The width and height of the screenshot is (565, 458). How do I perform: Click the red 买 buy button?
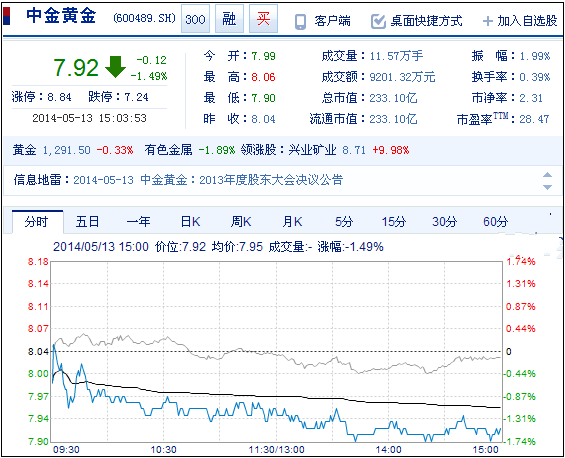[x=263, y=19]
